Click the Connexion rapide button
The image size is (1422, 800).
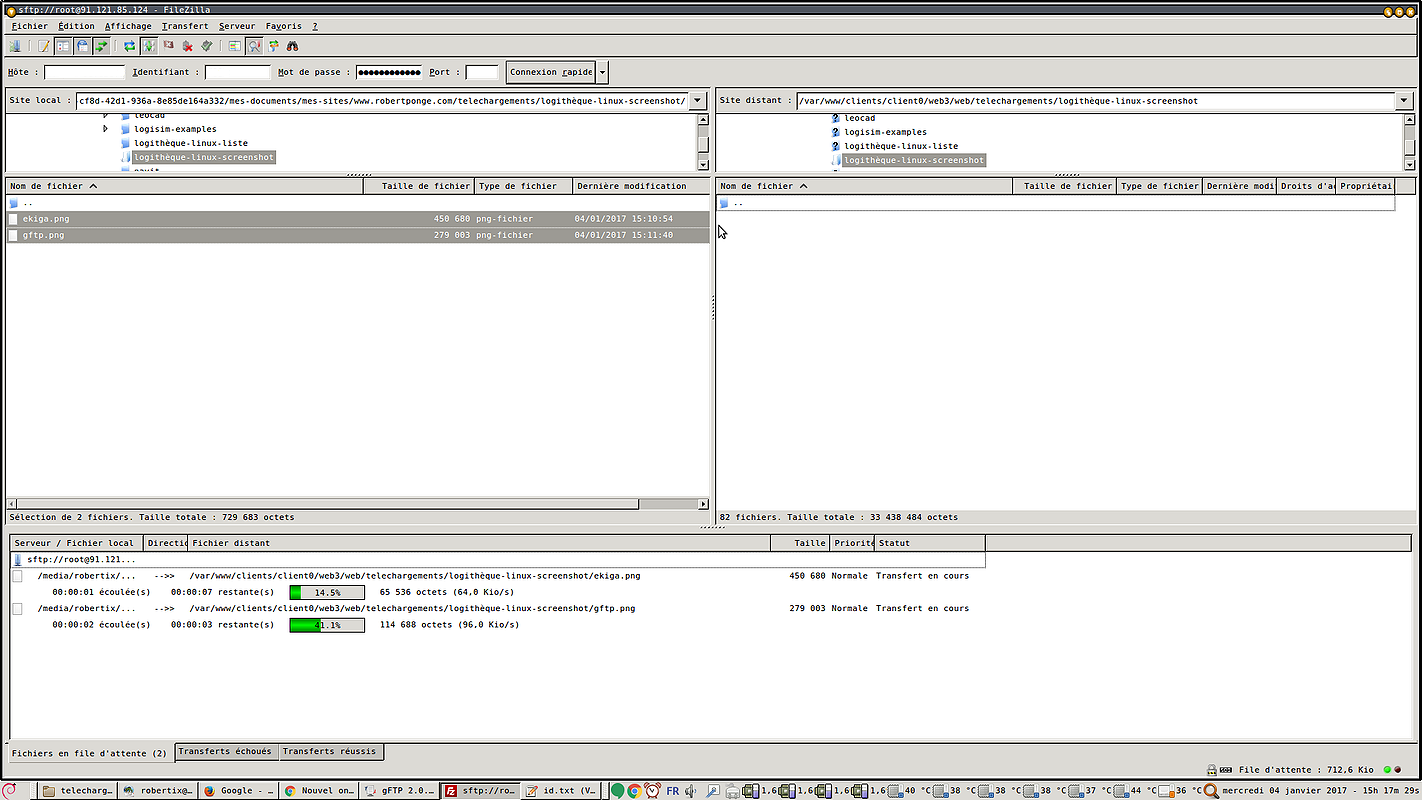[x=551, y=72]
